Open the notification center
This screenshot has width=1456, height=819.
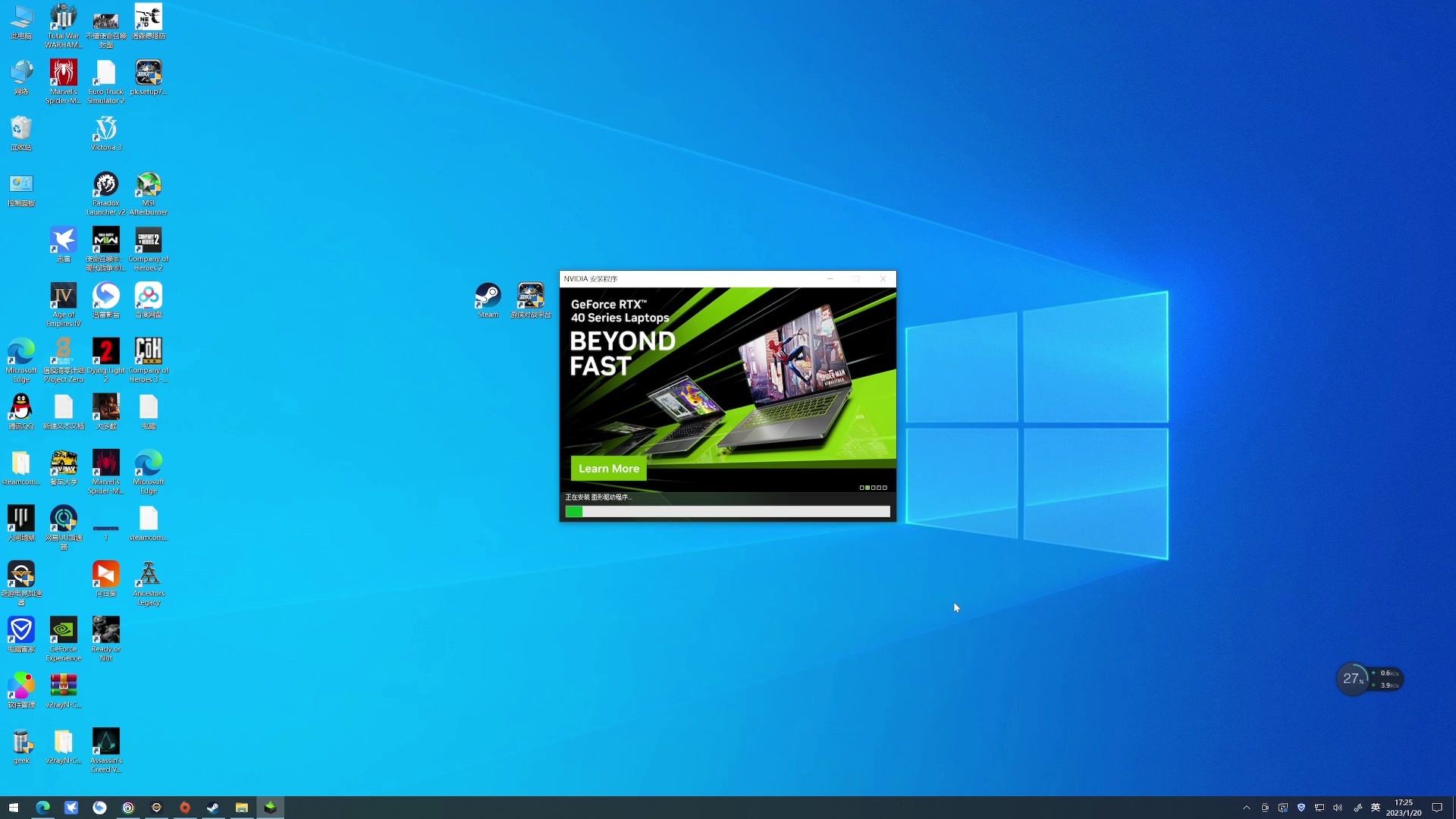[1437, 808]
